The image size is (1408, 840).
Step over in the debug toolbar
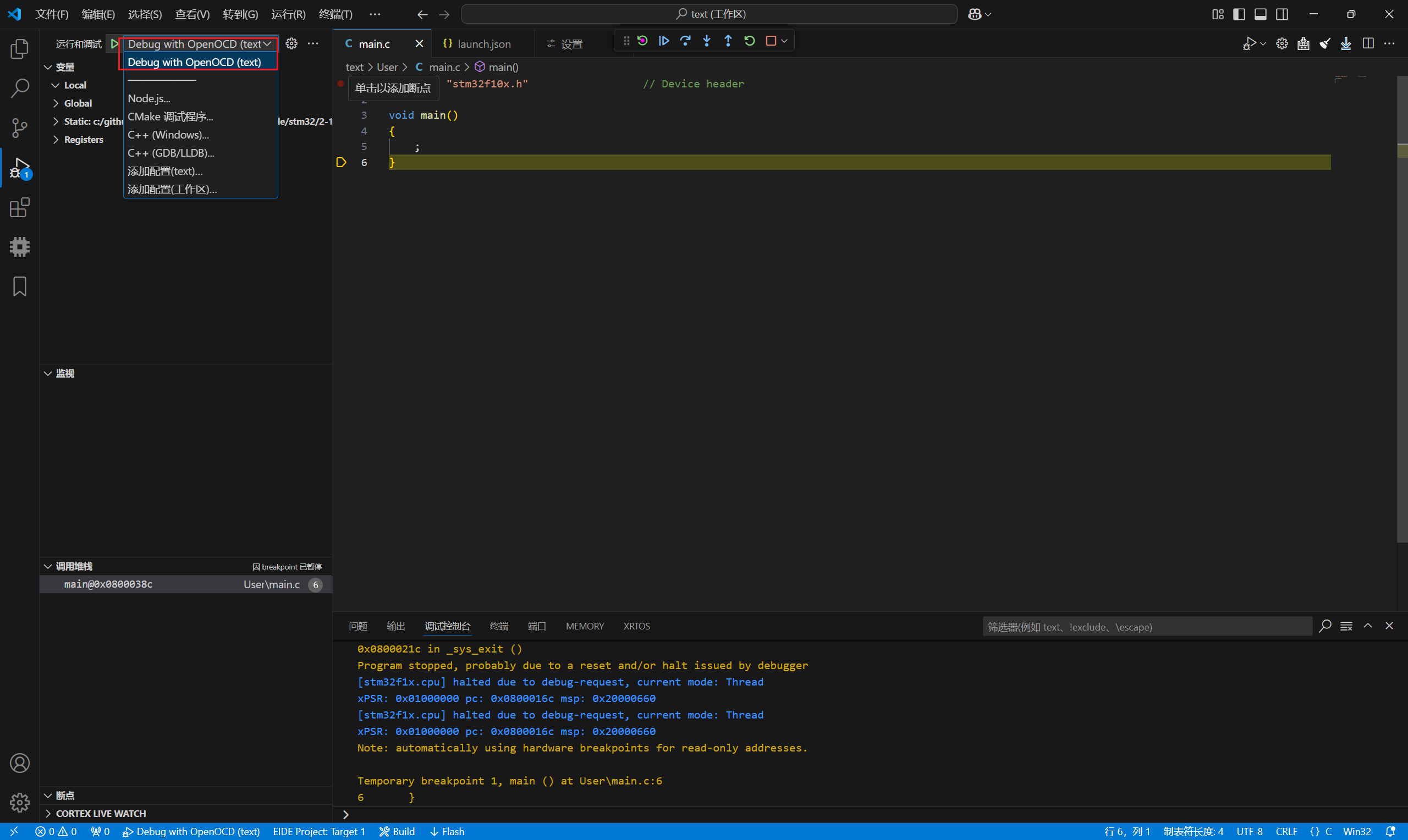click(x=685, y=41)
